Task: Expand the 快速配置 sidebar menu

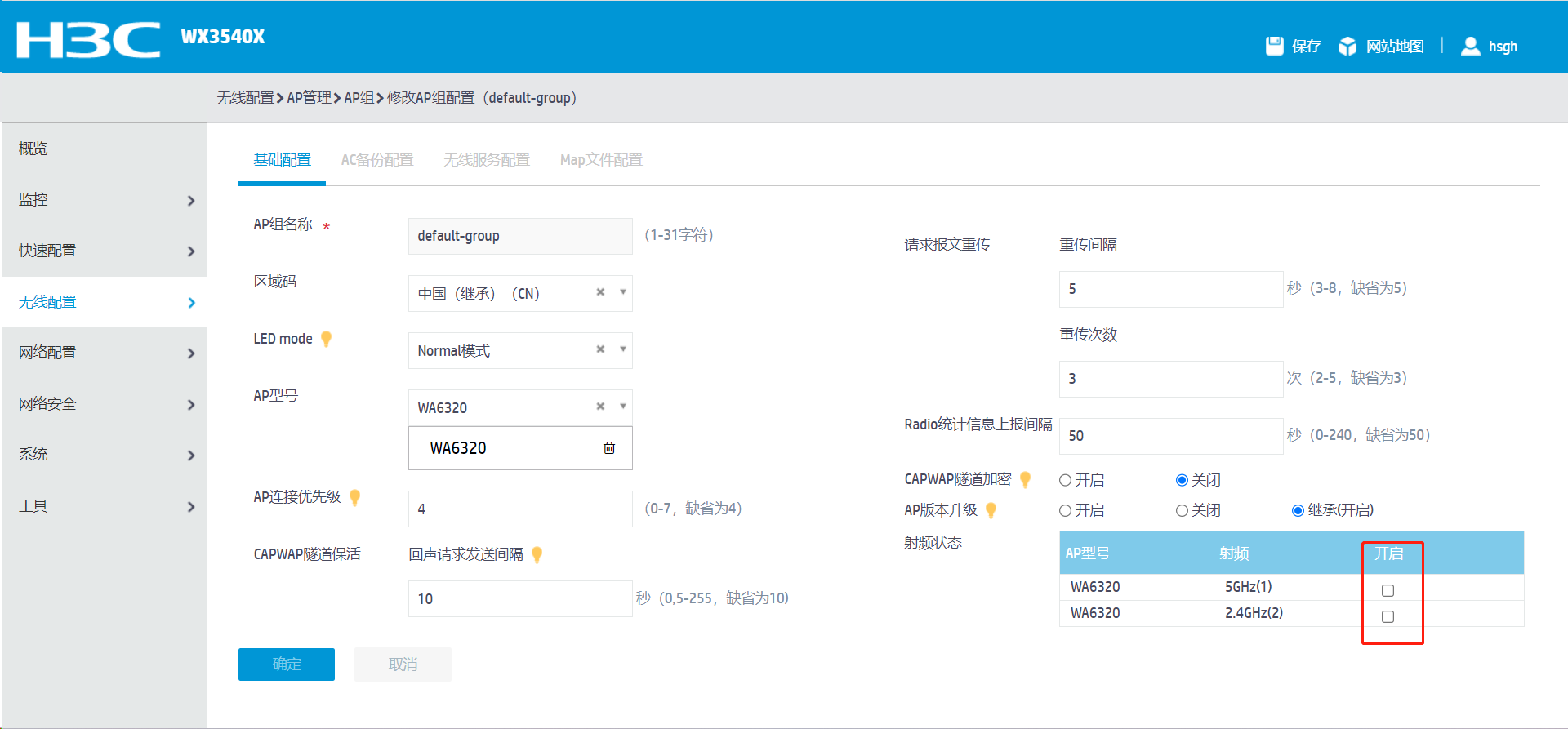Action: 105,251
